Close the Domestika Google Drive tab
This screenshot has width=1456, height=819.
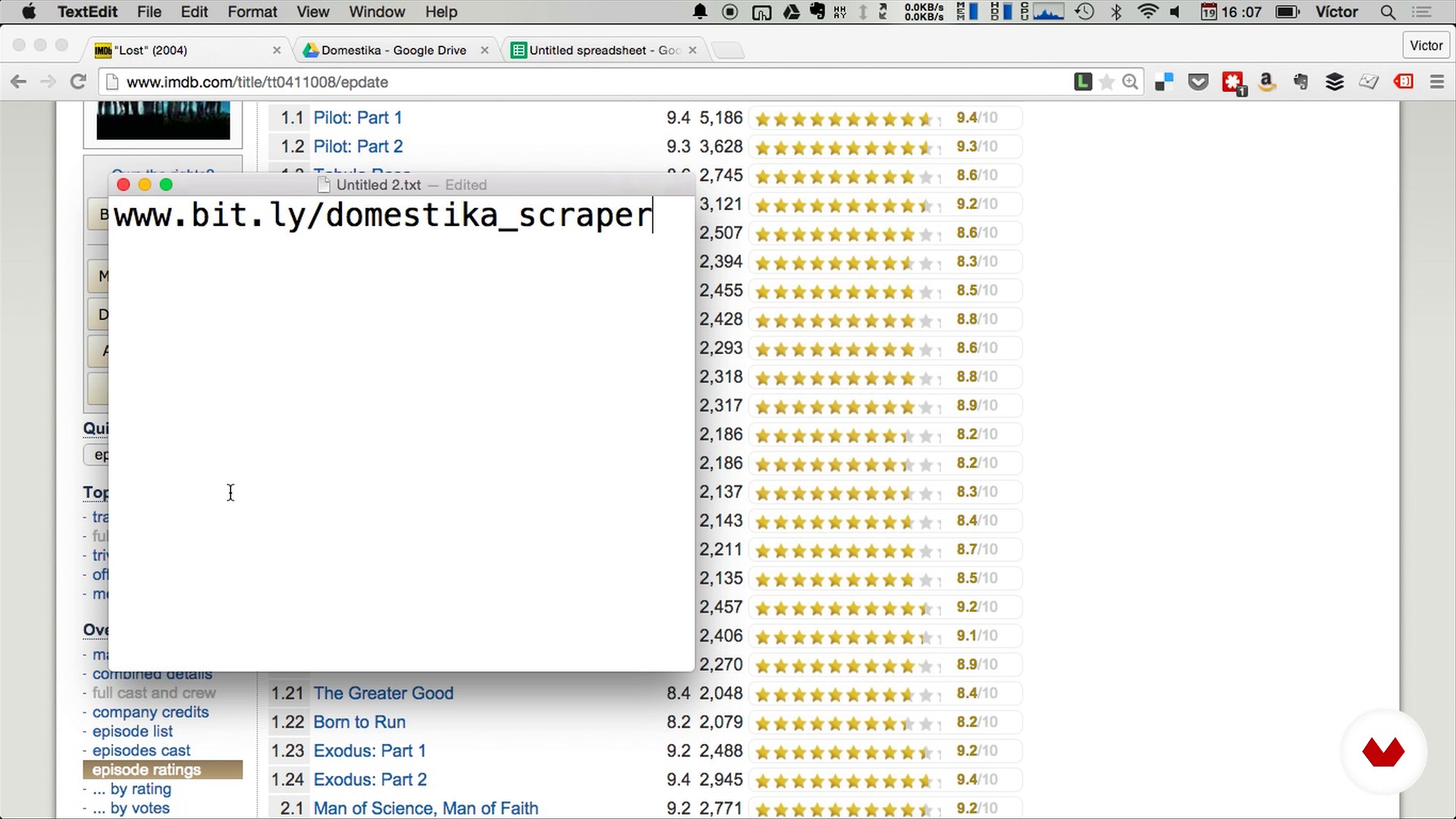[485, 50]
